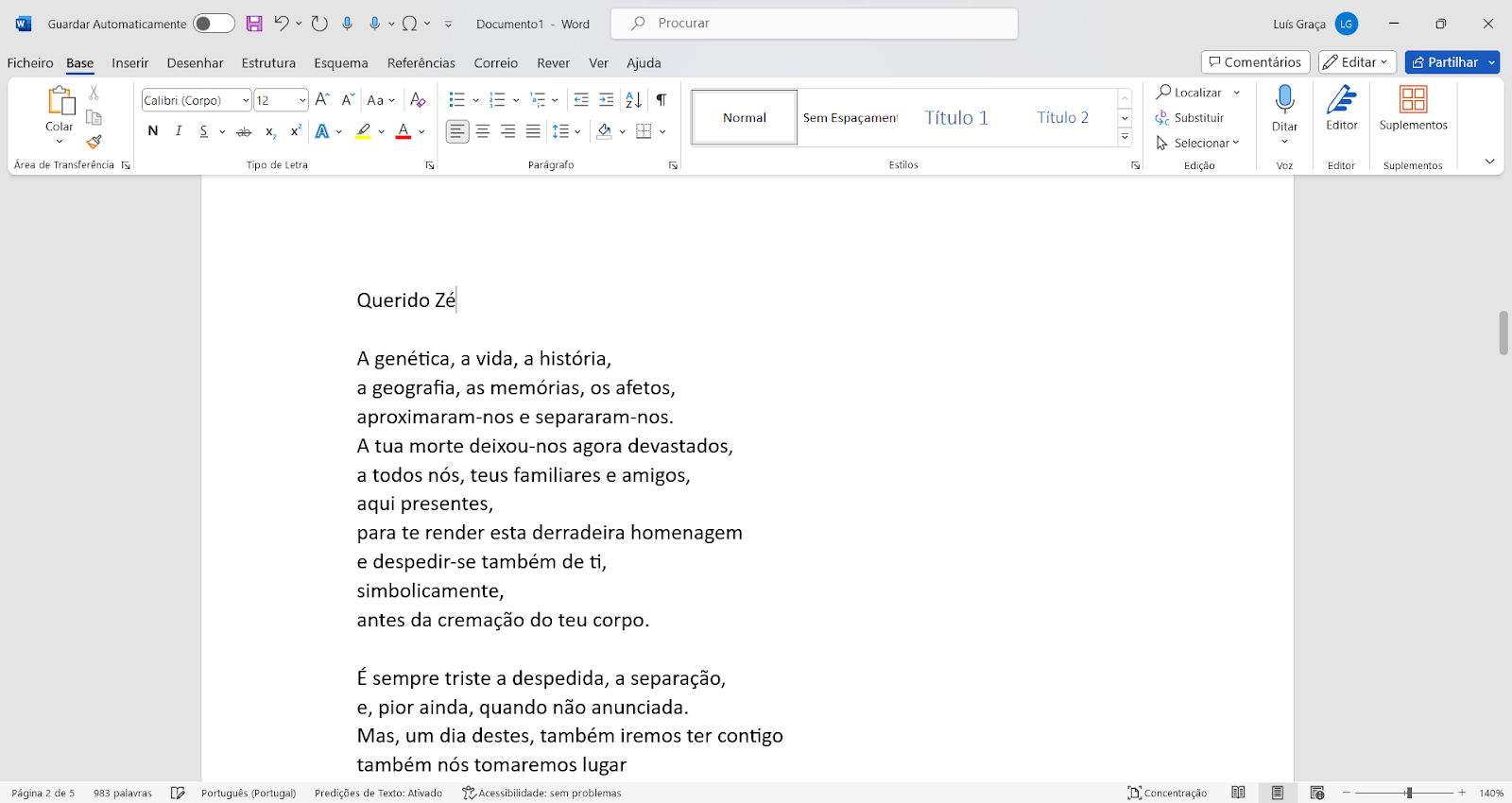Open the font size dropdown
The width and height of the screenshot is (1512, 803).
tap(302, 100)
